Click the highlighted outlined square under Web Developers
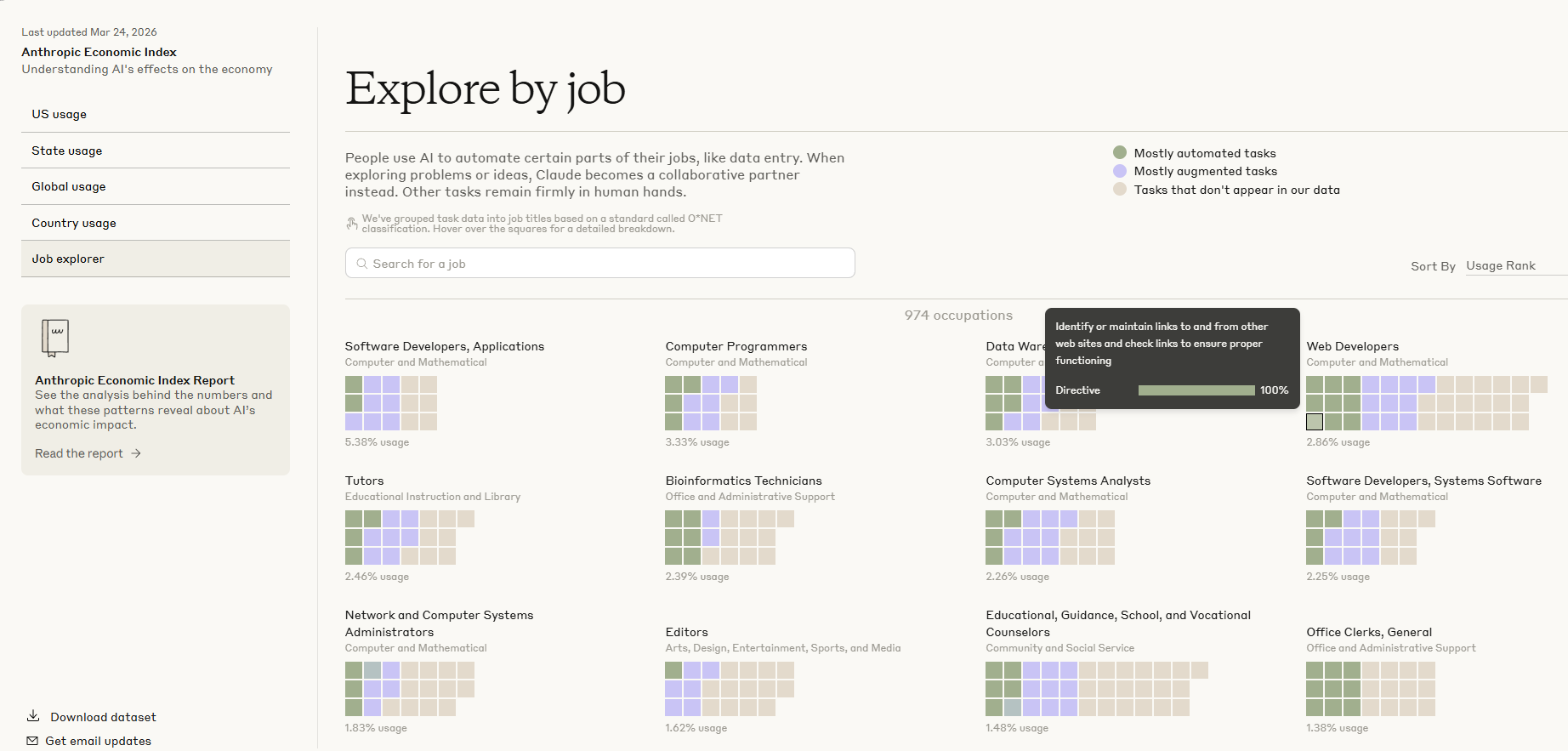The image size is (1568, 751). click(1315, 422)
